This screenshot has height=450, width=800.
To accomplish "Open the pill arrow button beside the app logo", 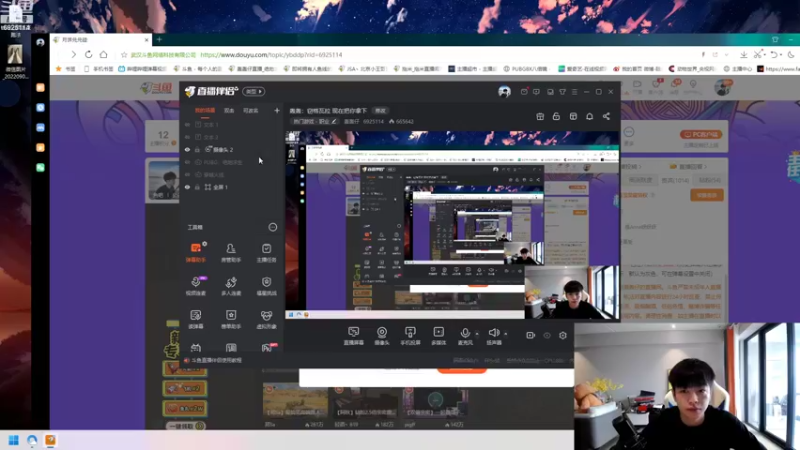I will pos(254,91).
